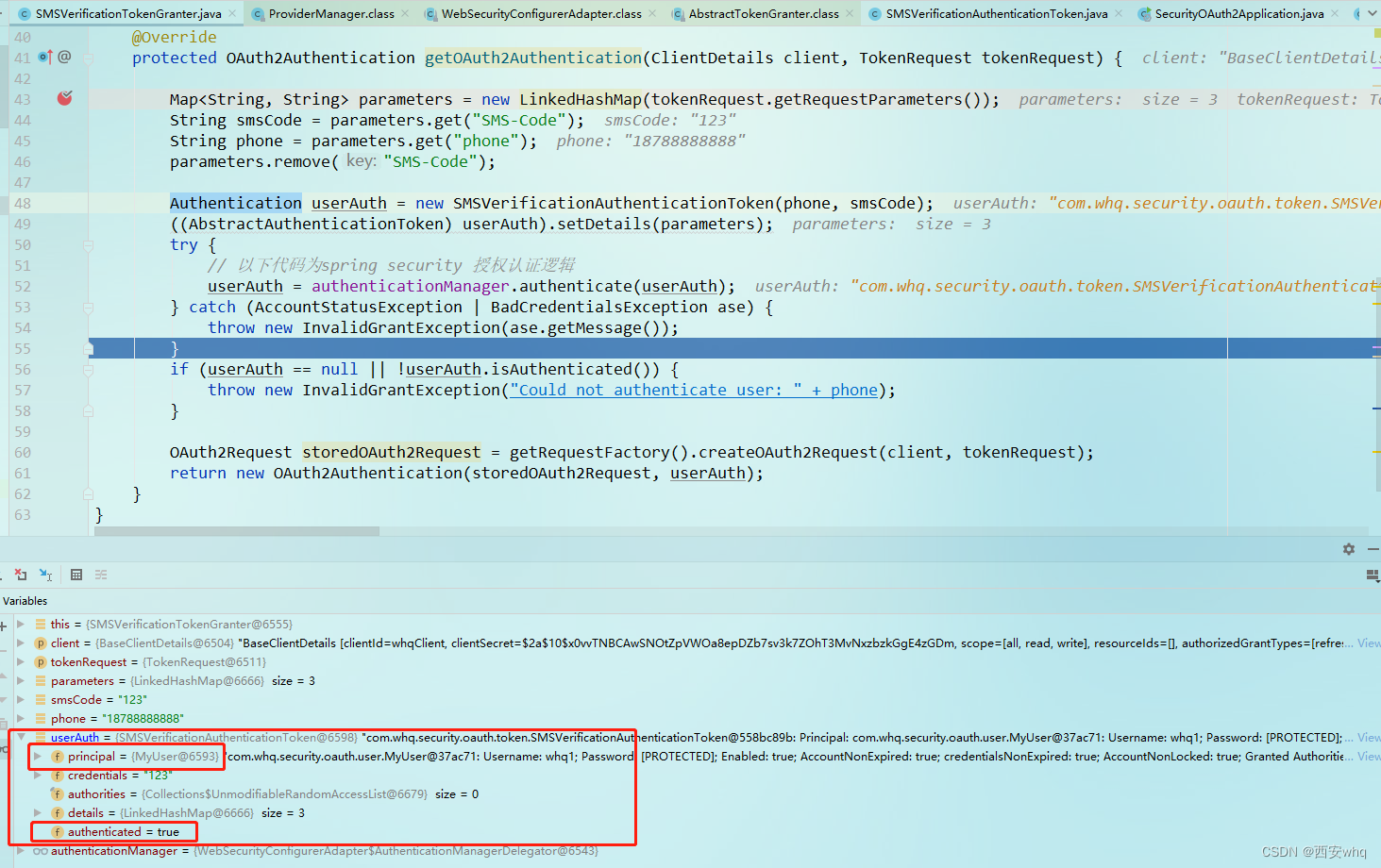This screenshot has width=1381, height=868.
Task: Expand the 'phone' variable node
Action: pyautogui.click(x=21, y=719)
